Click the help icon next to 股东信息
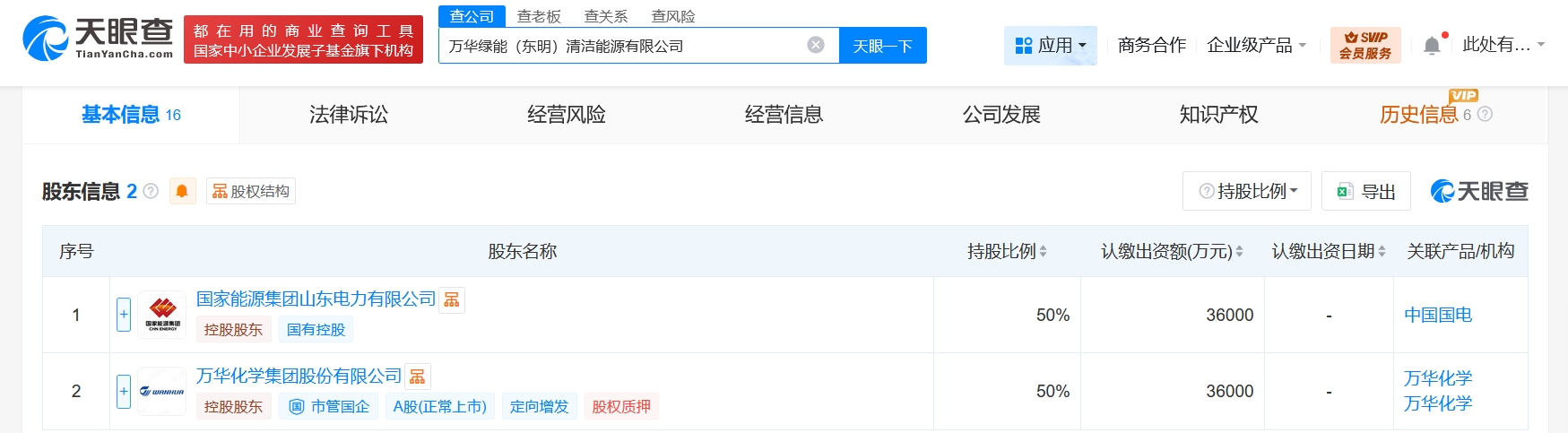The width and height of the screenshot is (1568, 433). coord(151,191)
